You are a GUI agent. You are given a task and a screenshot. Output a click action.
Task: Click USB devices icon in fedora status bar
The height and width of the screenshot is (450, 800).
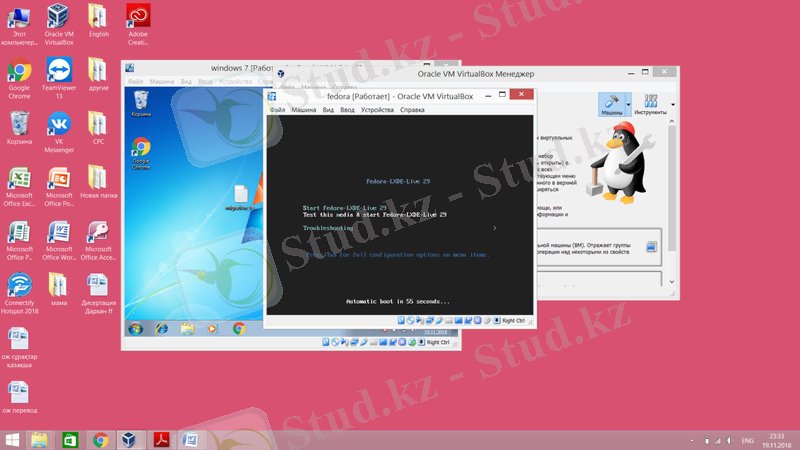coord(439,320)
